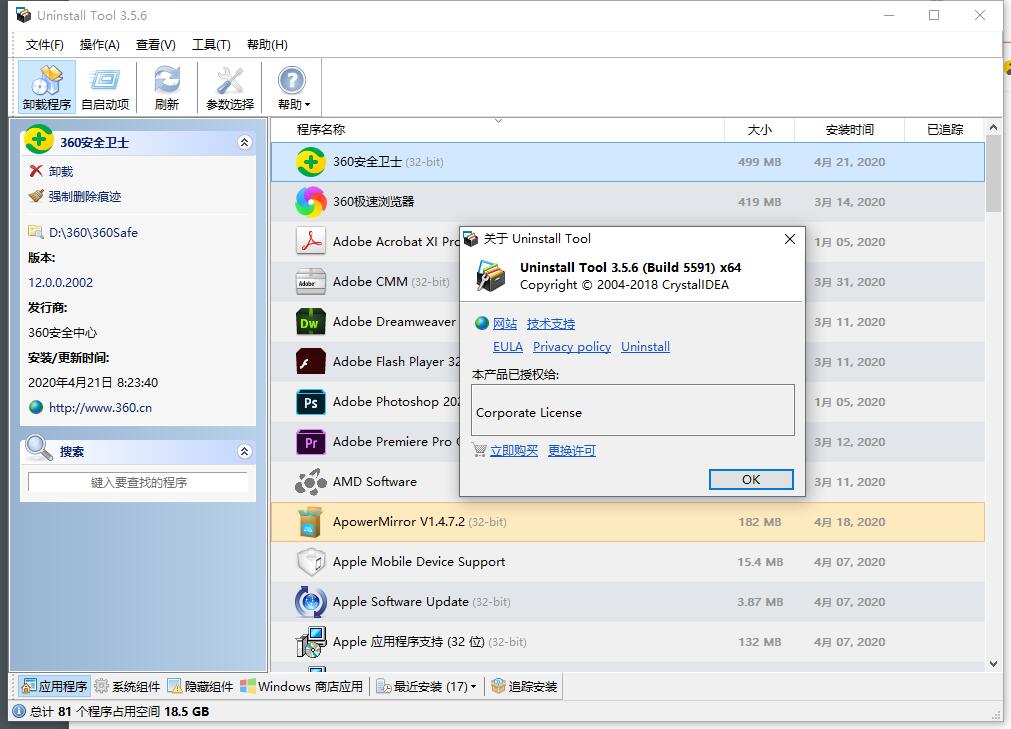The width and height of the screenshot is (1011, 729).
Task: Click 强制删除痕迹 in the sidebar
Action: [84, 197]
